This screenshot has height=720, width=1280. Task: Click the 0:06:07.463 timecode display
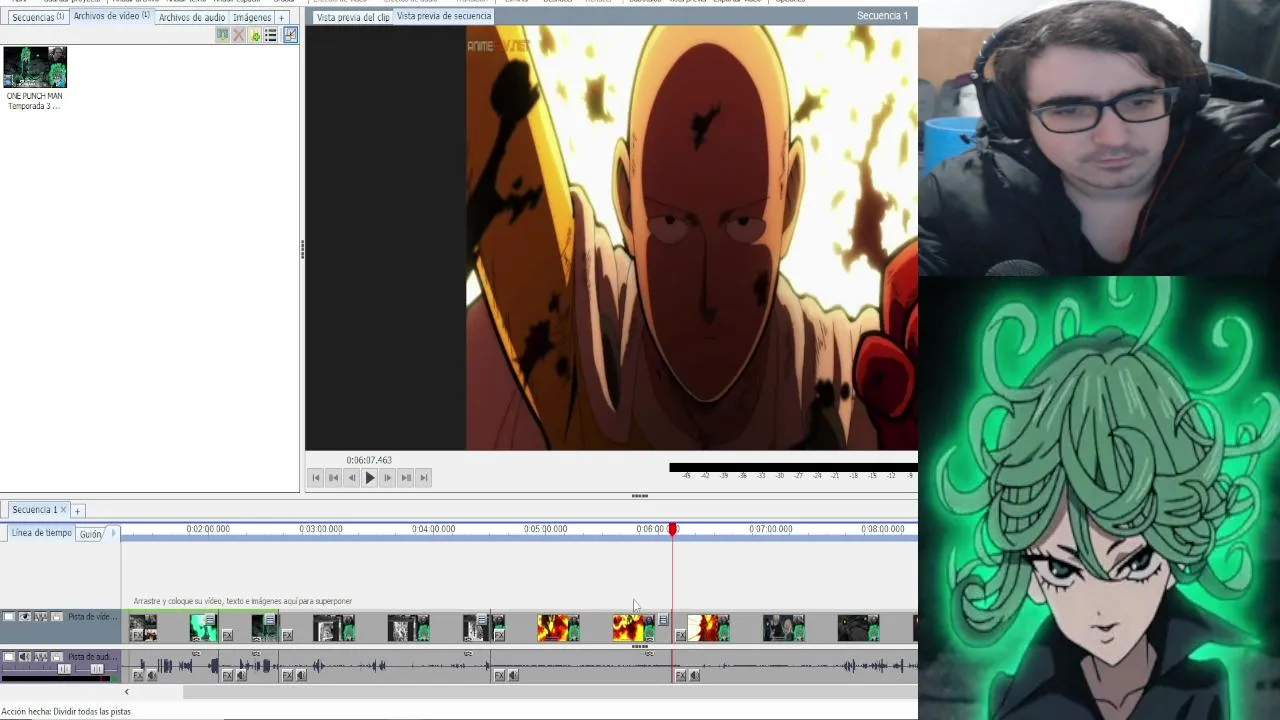369,460
